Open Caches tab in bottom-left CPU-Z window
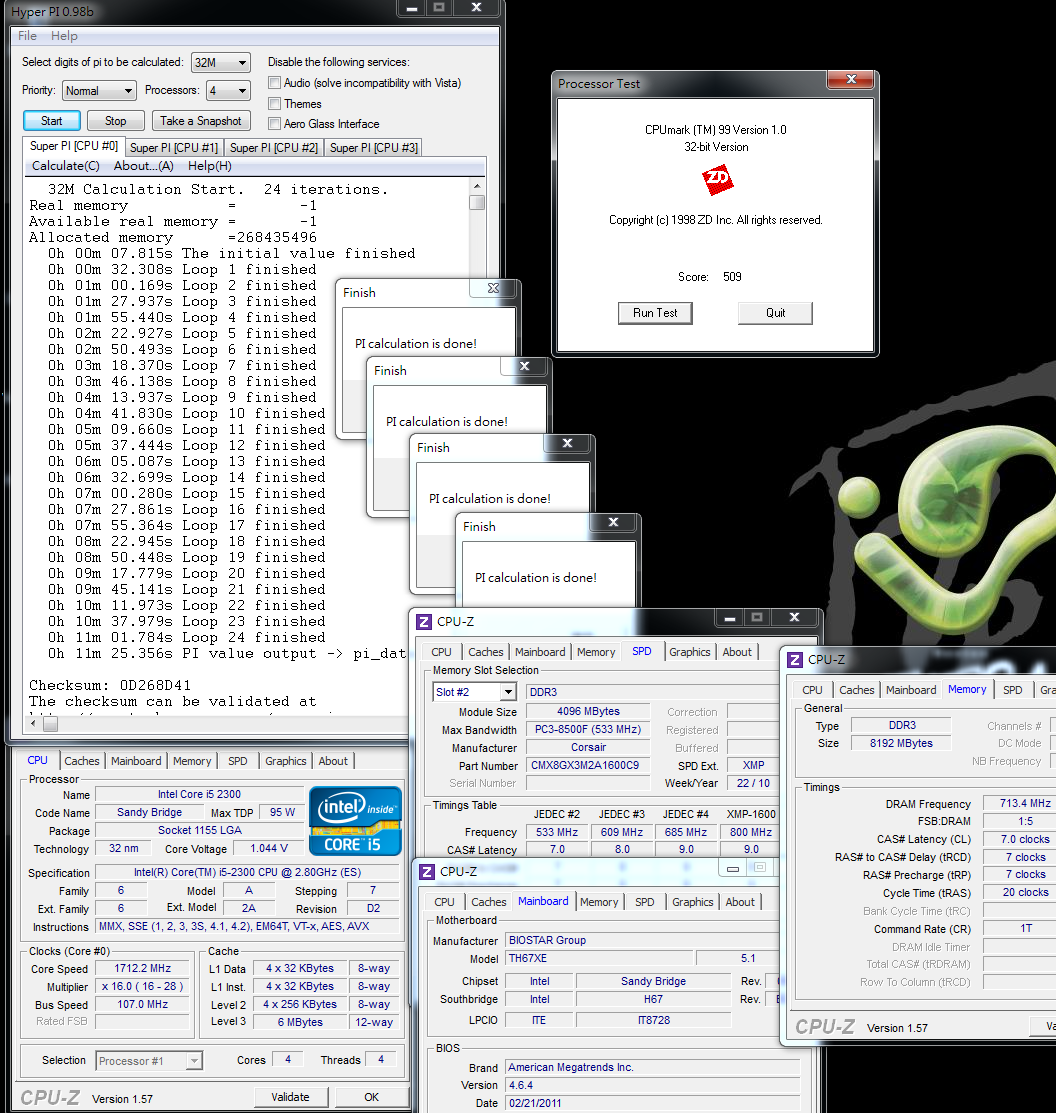 (x=82, y=761)
